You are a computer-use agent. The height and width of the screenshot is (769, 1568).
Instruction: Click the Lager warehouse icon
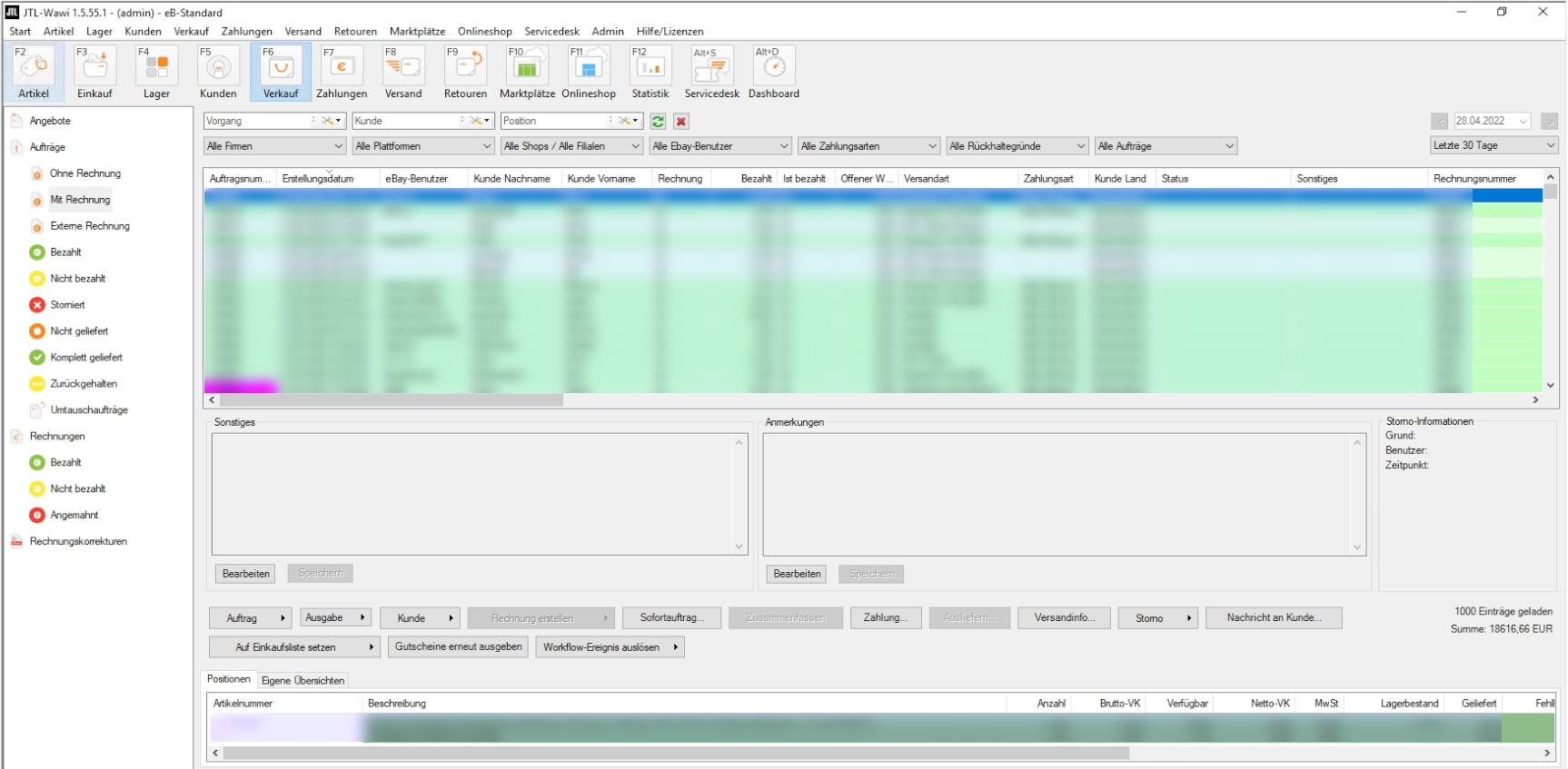[x=156, y=72]
